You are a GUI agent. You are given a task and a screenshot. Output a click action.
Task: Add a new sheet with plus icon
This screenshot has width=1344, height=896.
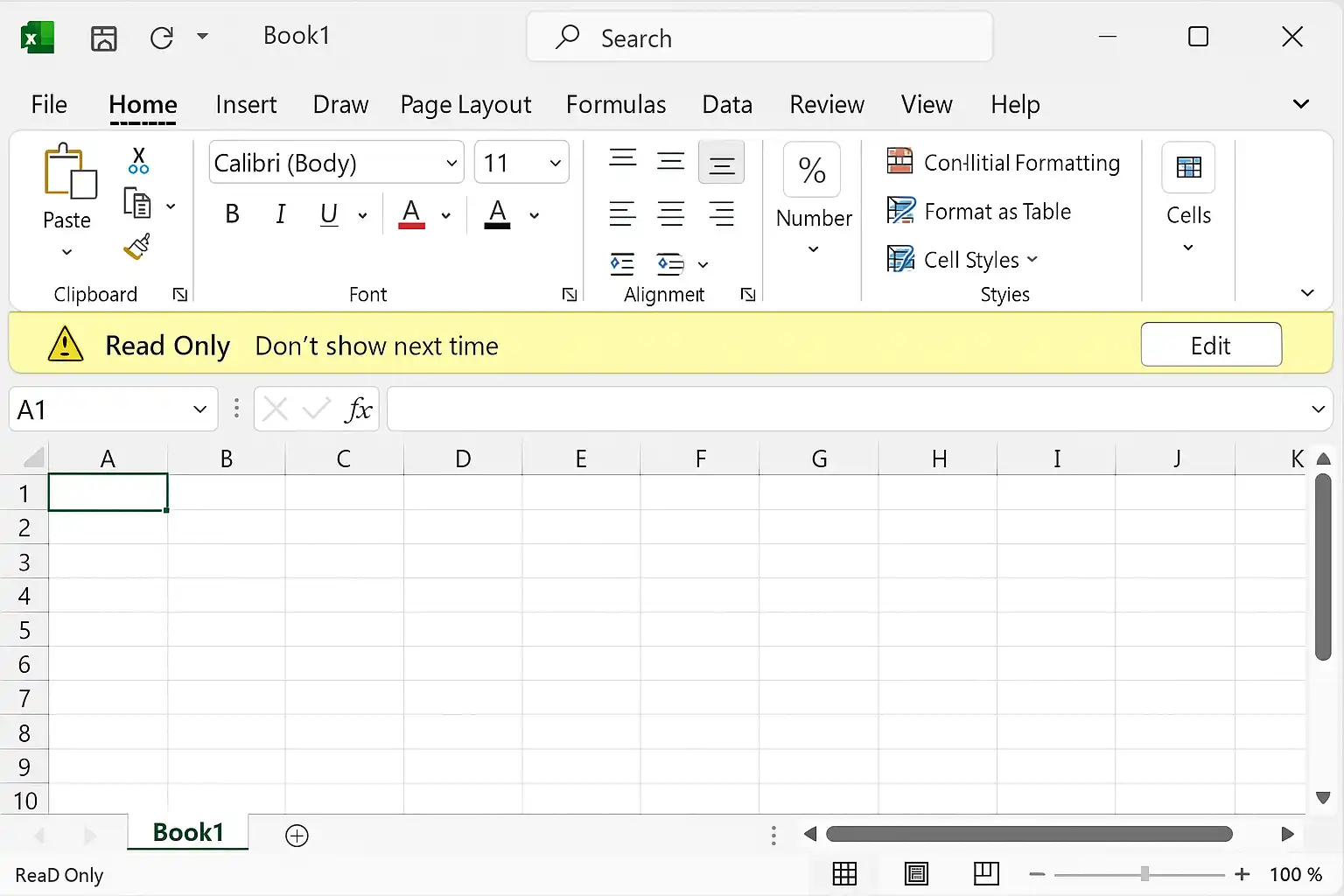(x=297, y=836)
